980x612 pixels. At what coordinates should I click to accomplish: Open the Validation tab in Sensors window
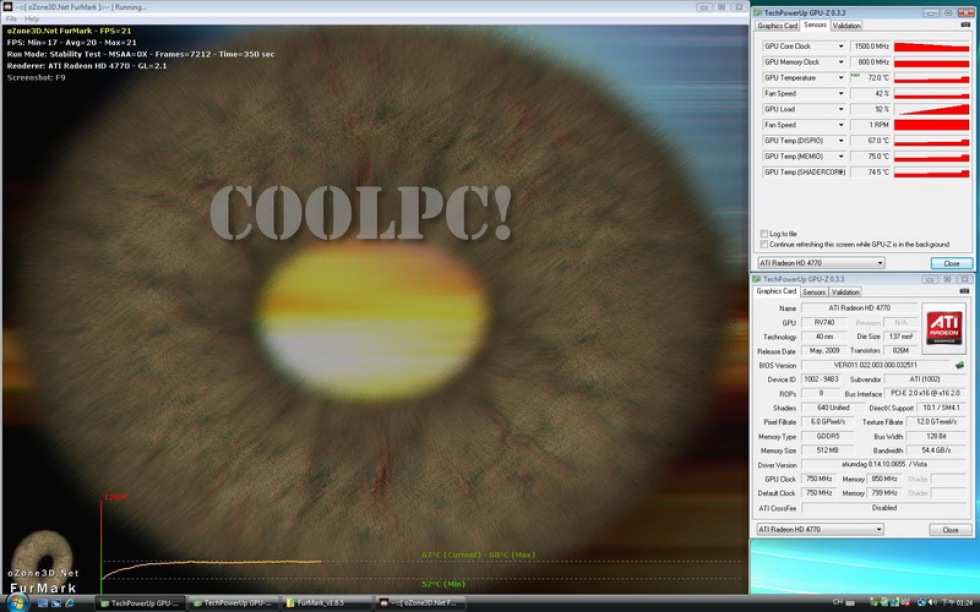point(846,26)
